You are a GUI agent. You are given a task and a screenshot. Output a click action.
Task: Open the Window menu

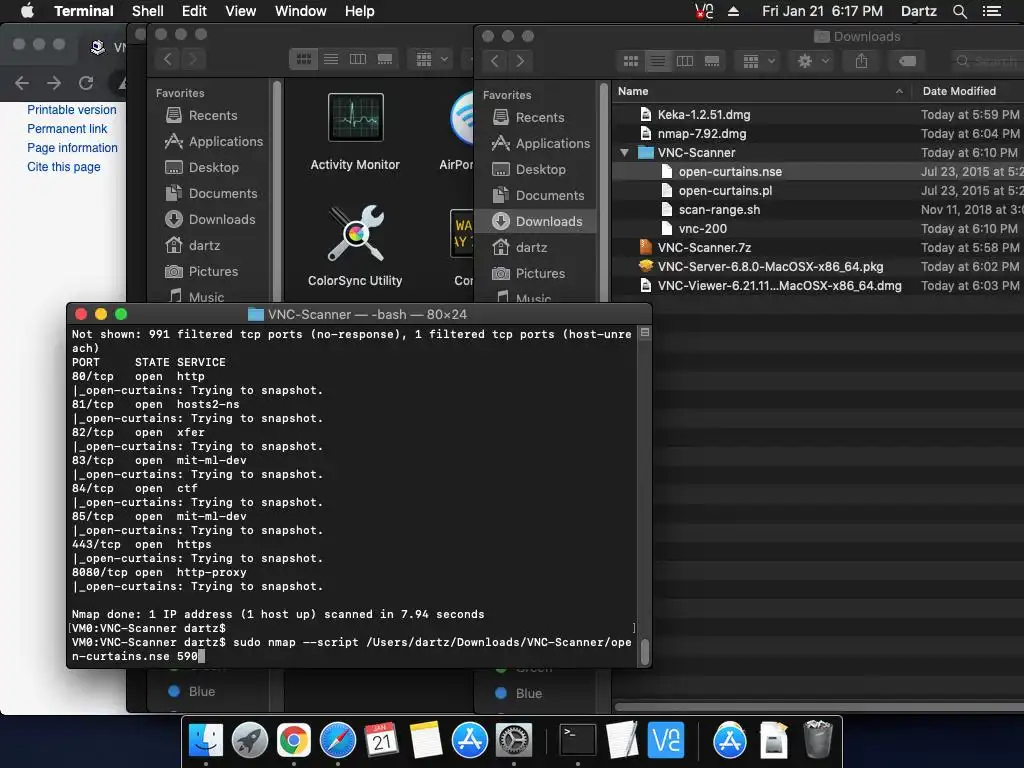[300, 11]
